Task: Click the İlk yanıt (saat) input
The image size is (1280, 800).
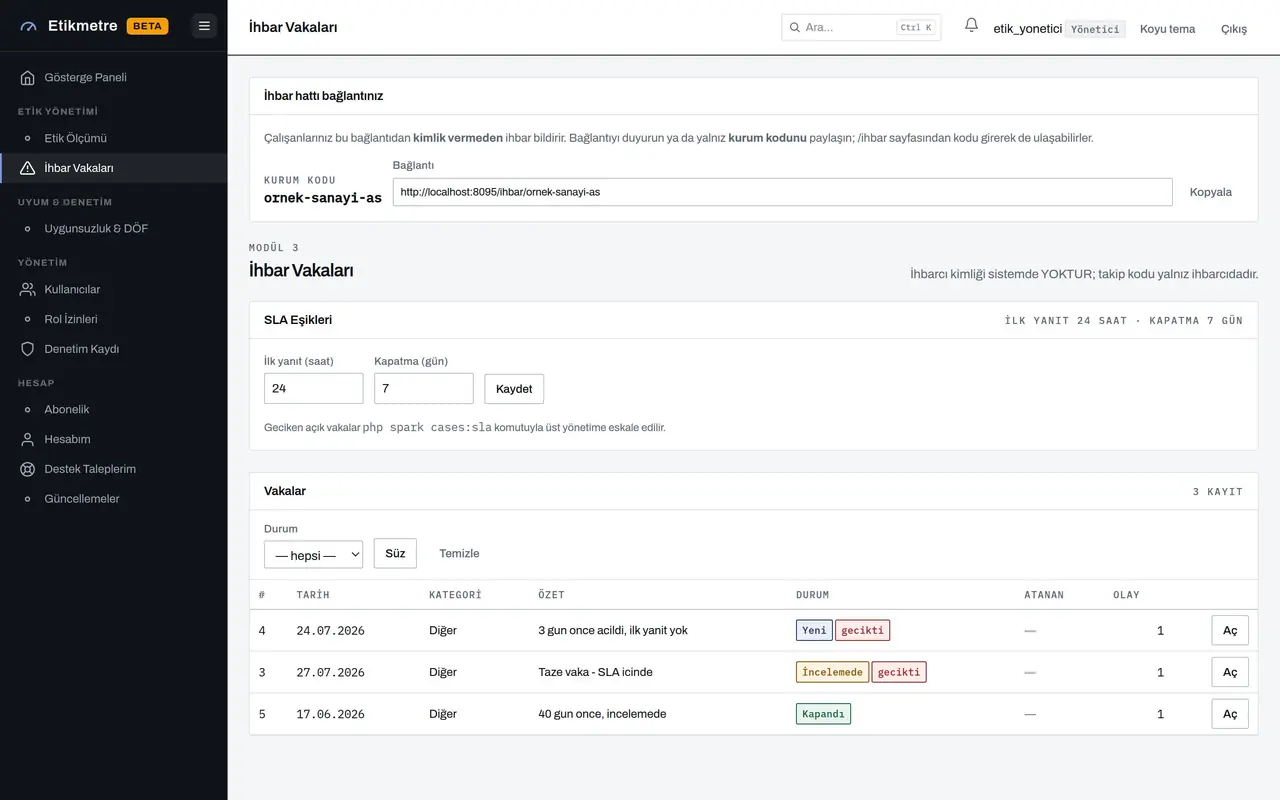Action: tap(313, 389)
